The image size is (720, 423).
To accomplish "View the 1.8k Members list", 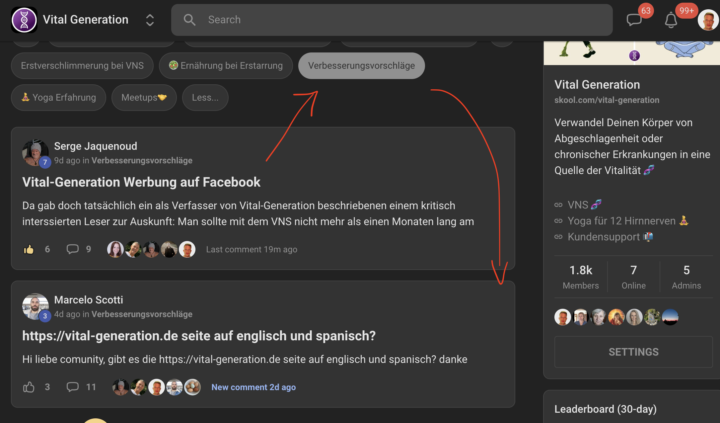I will pyautogui.click(x=580, y=277).
